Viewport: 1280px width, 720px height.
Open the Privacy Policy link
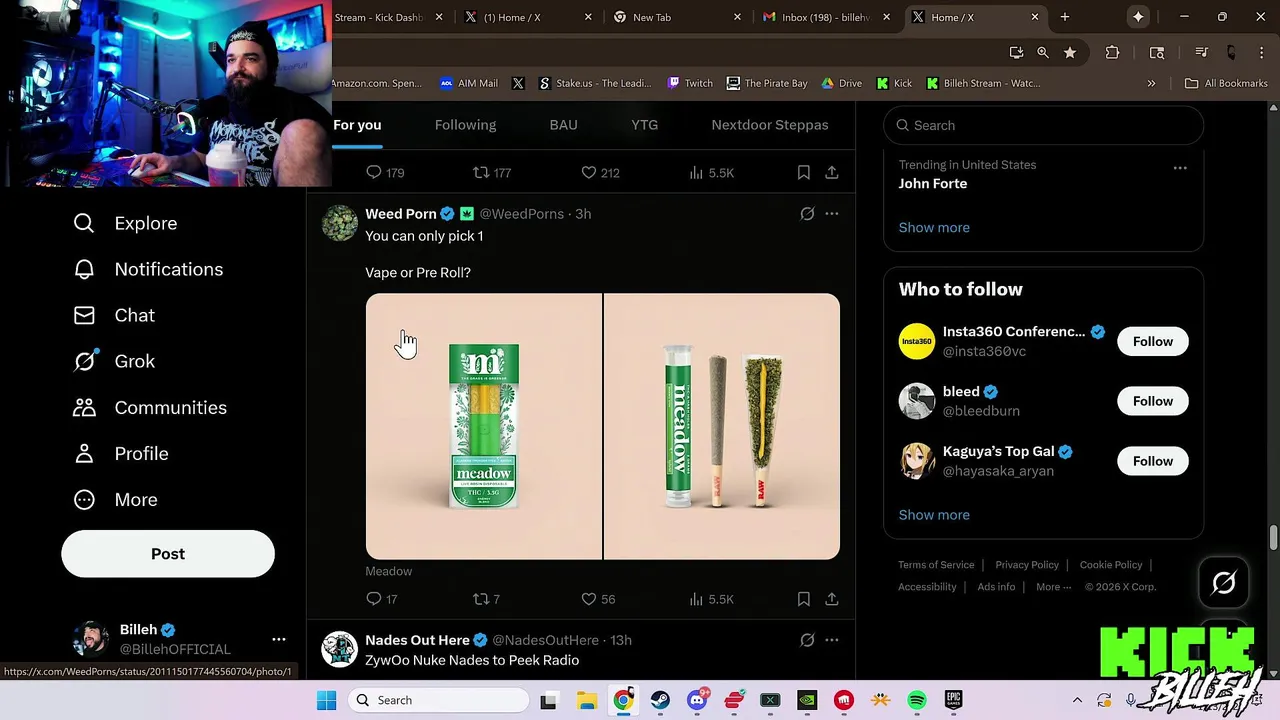tap(1027, 565)
